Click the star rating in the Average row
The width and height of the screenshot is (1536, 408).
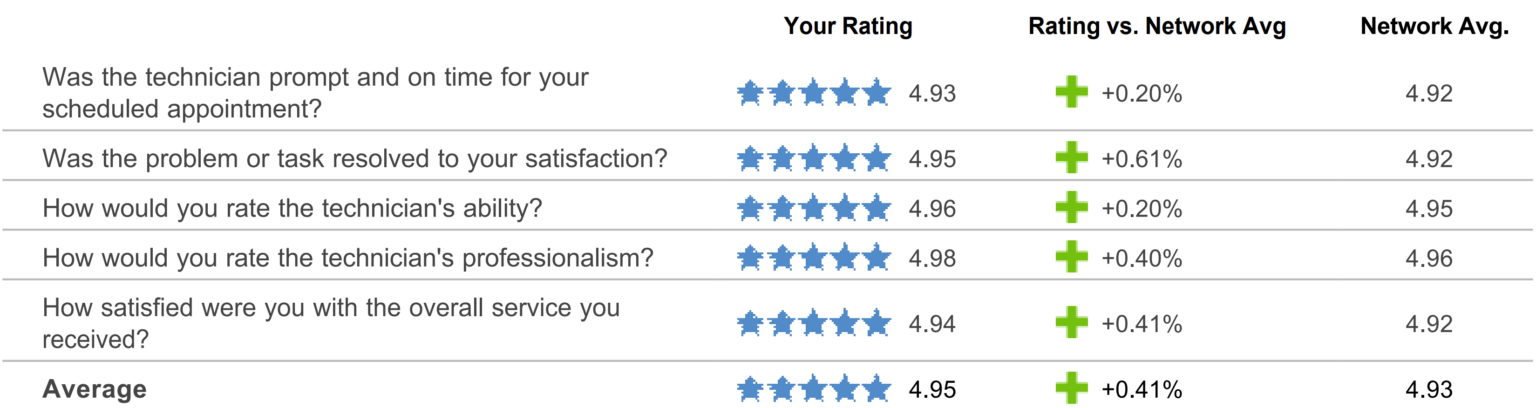click(x=814, y=389)
